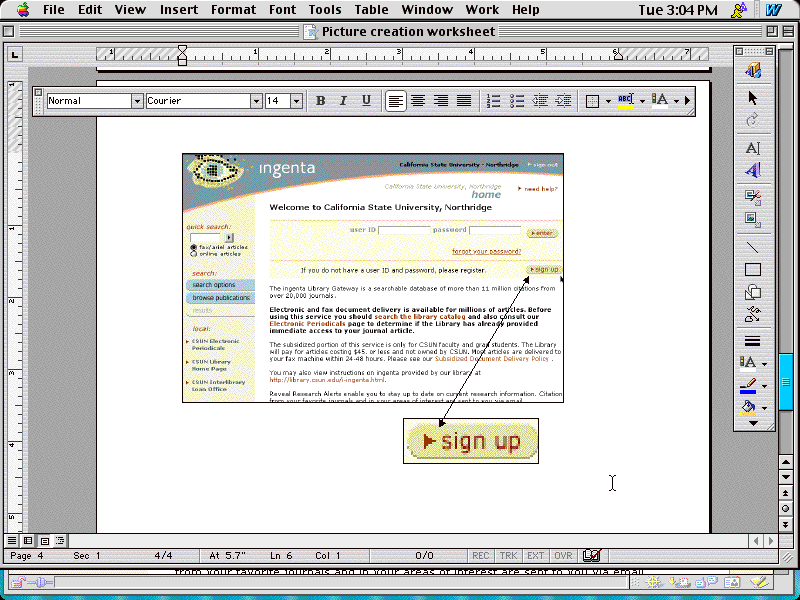The width and height of the screenshot is (800, 600).
Task: Open the Draw menu cube icon
Action: tap(753, 70)
